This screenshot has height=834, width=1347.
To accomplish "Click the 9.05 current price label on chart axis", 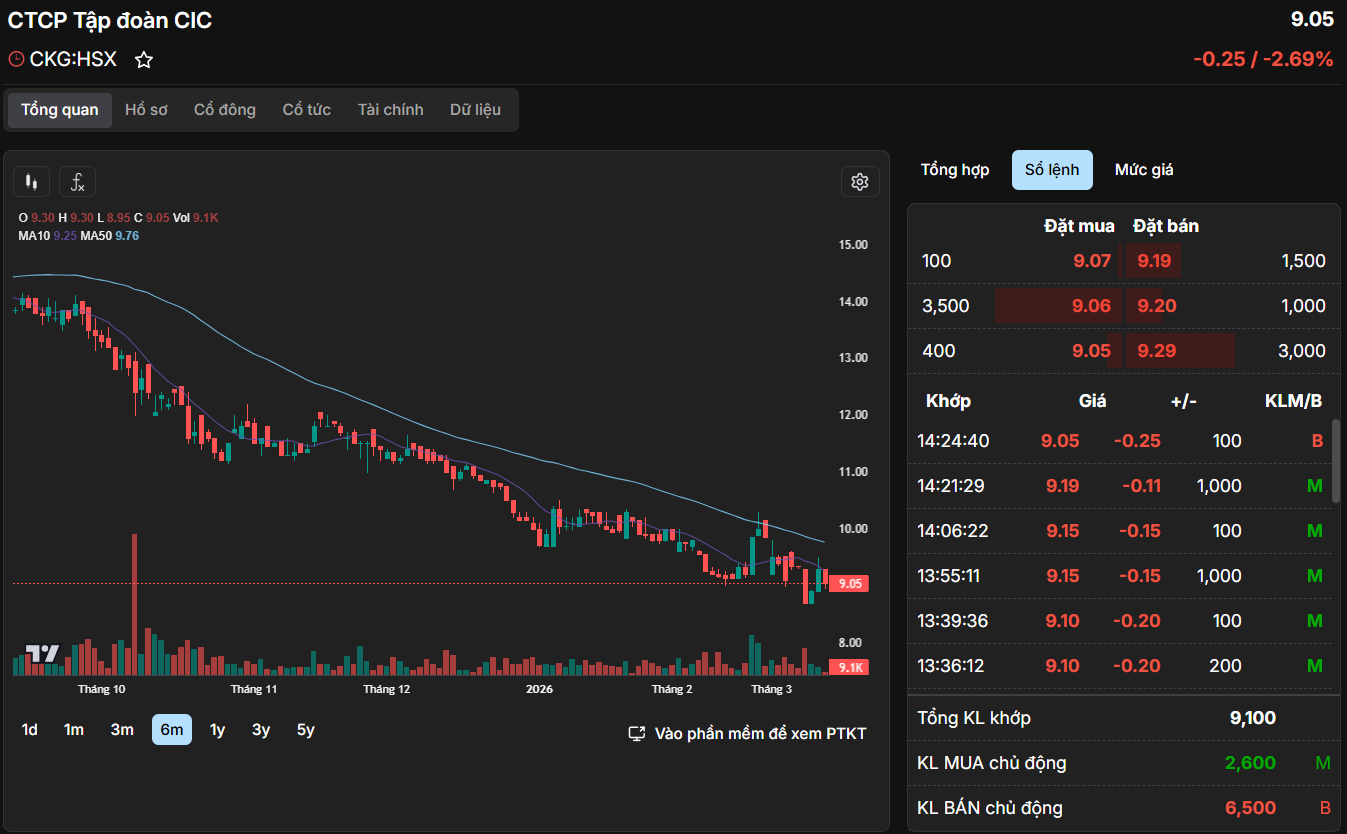I will [x=849, y=584].
